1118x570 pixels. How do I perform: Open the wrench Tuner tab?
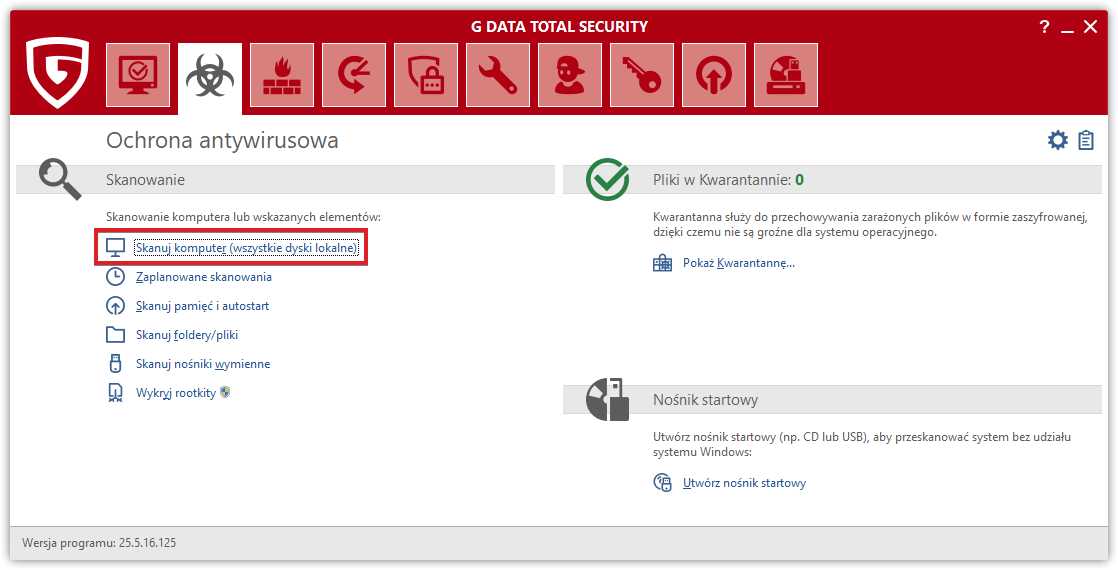(498, 75)
